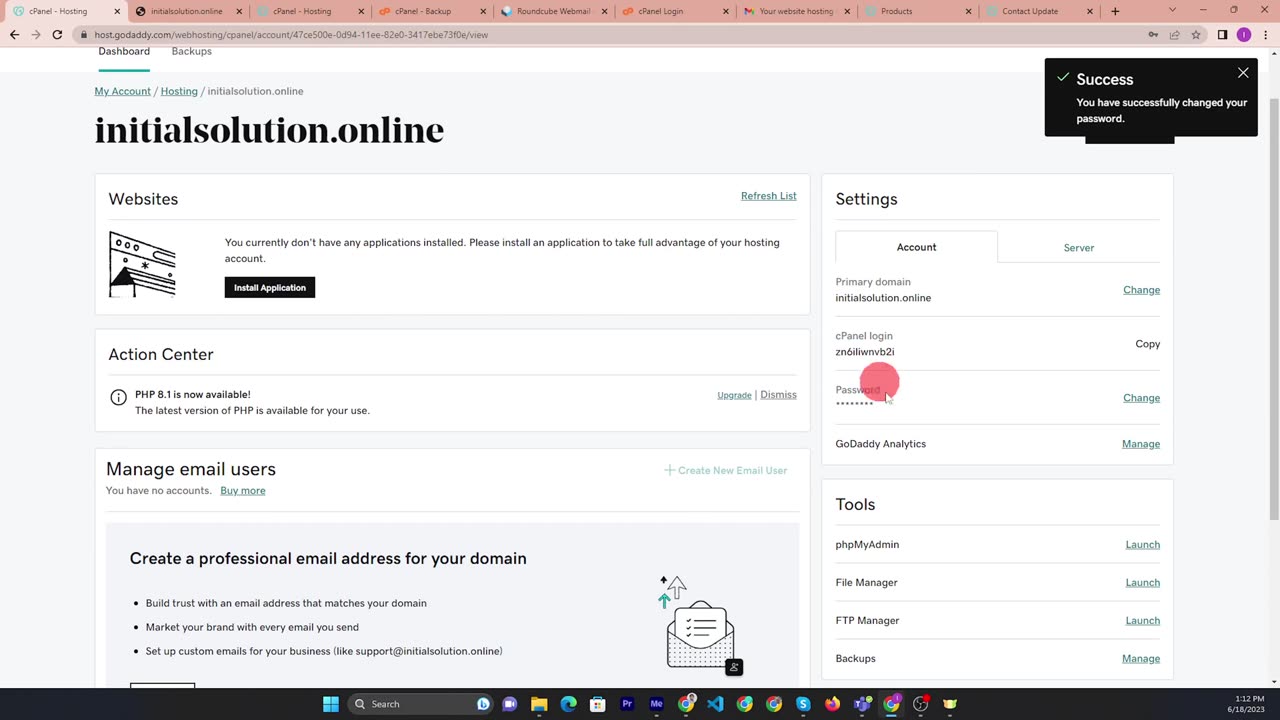Reload the page with refresh icon
The width and height of the screenshot is (1280, 720).
point(57,34)
